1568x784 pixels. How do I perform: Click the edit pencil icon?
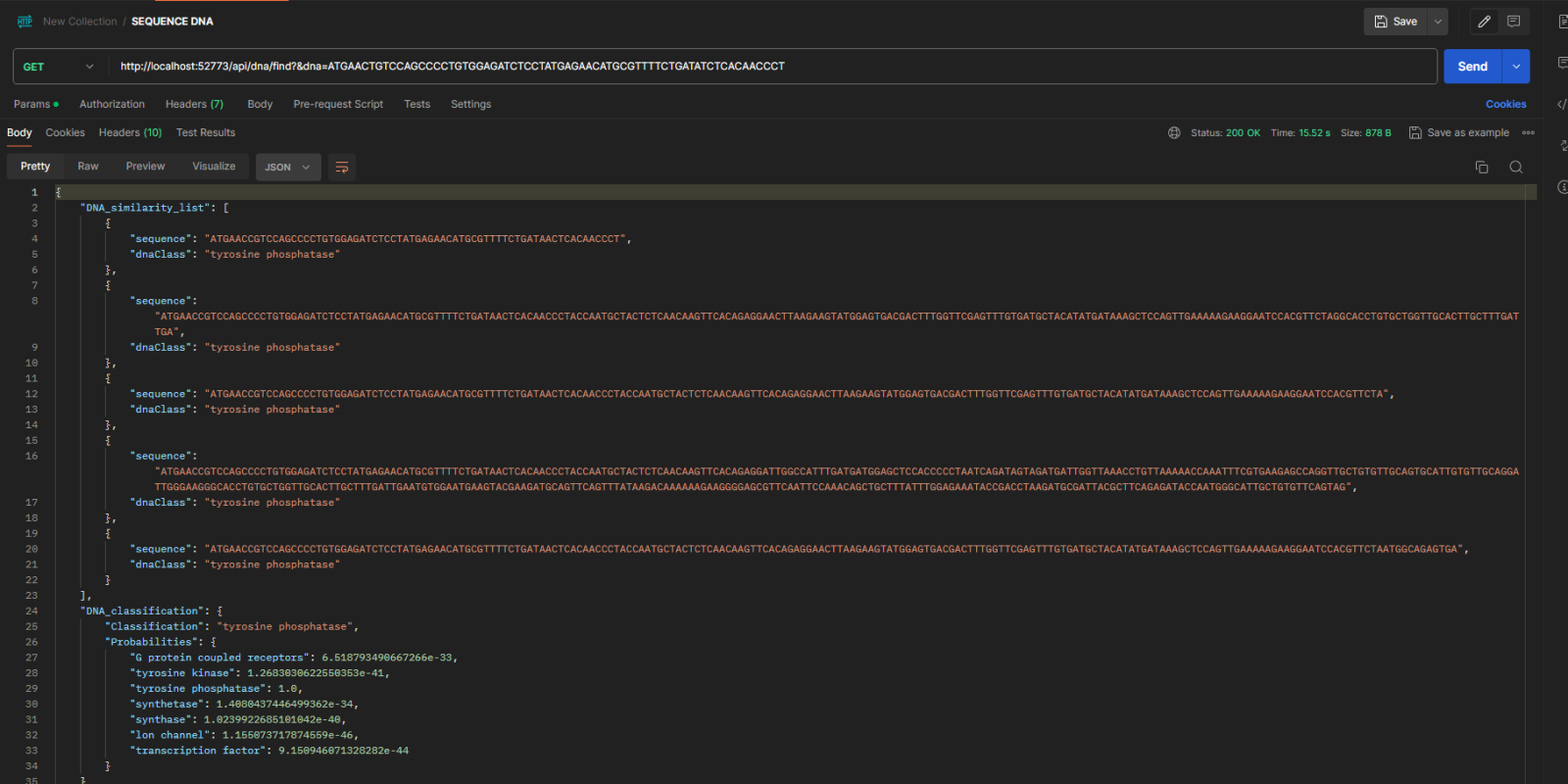[x=1484, y=22]
